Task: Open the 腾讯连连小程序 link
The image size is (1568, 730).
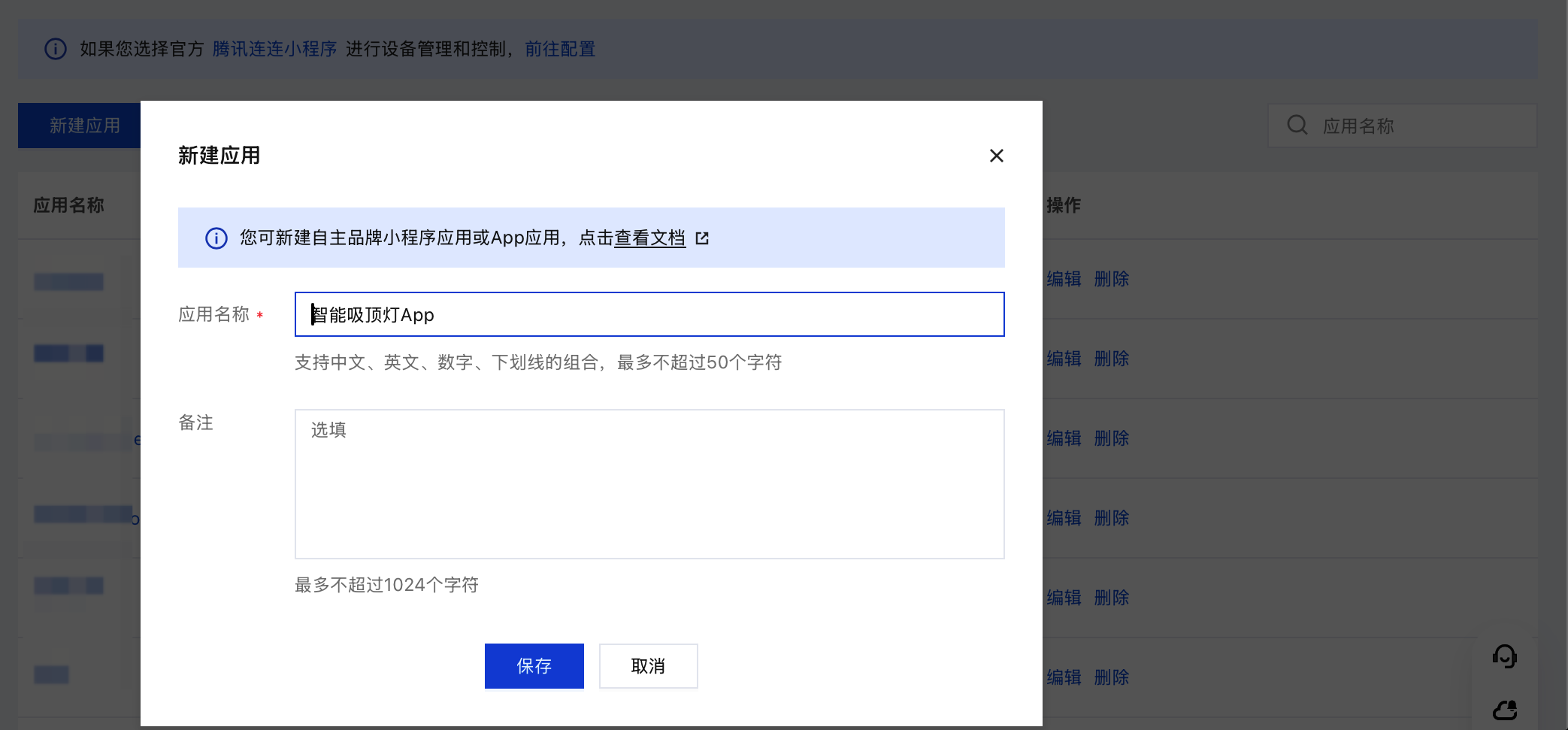Action: click(274, 49)
